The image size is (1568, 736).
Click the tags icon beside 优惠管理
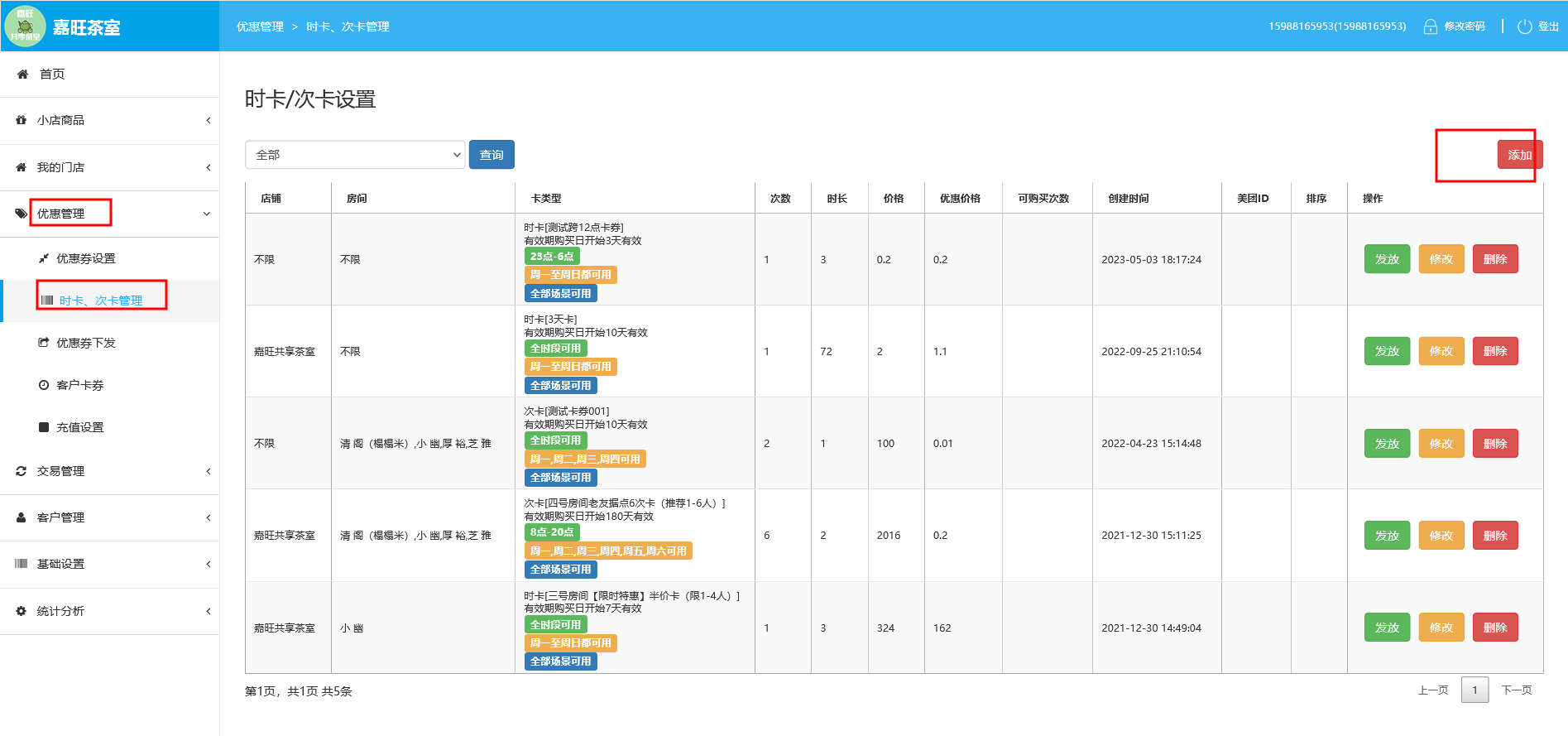pos(22,214)
